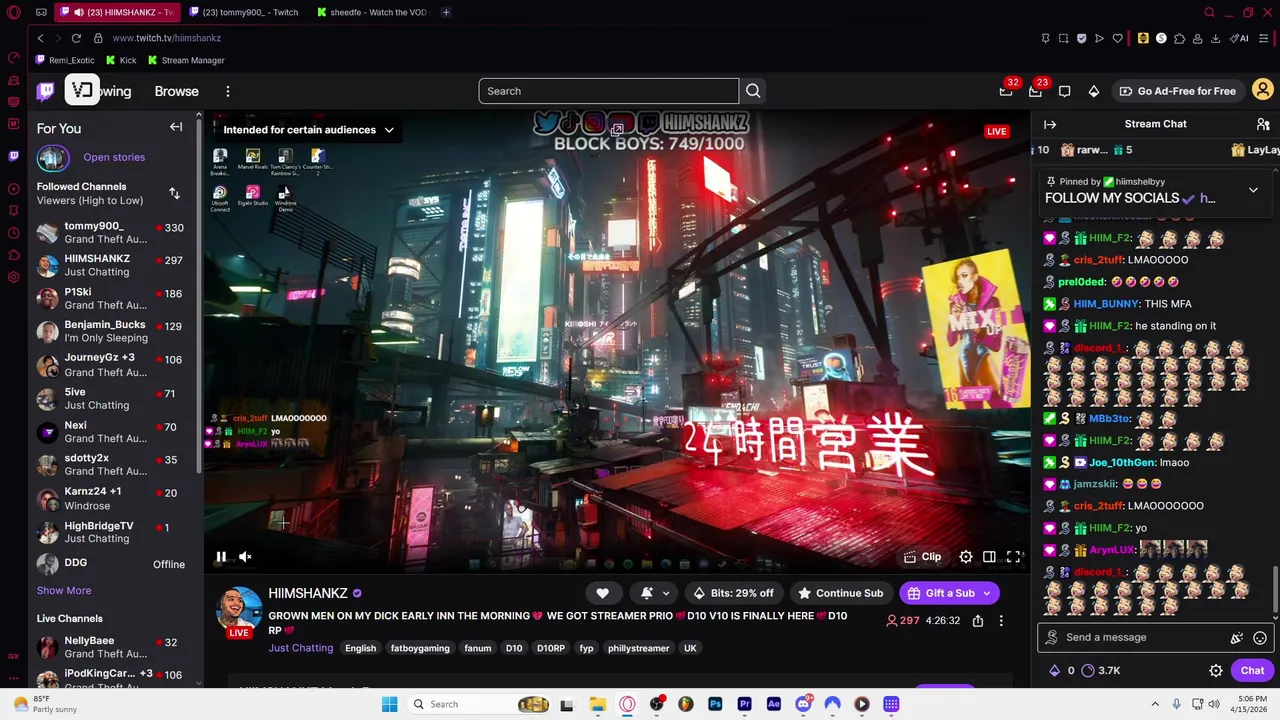This screenshot has width=1280, height=720.
Task: Open Adobe Photoshop from the taskbar
Action: 715,704
